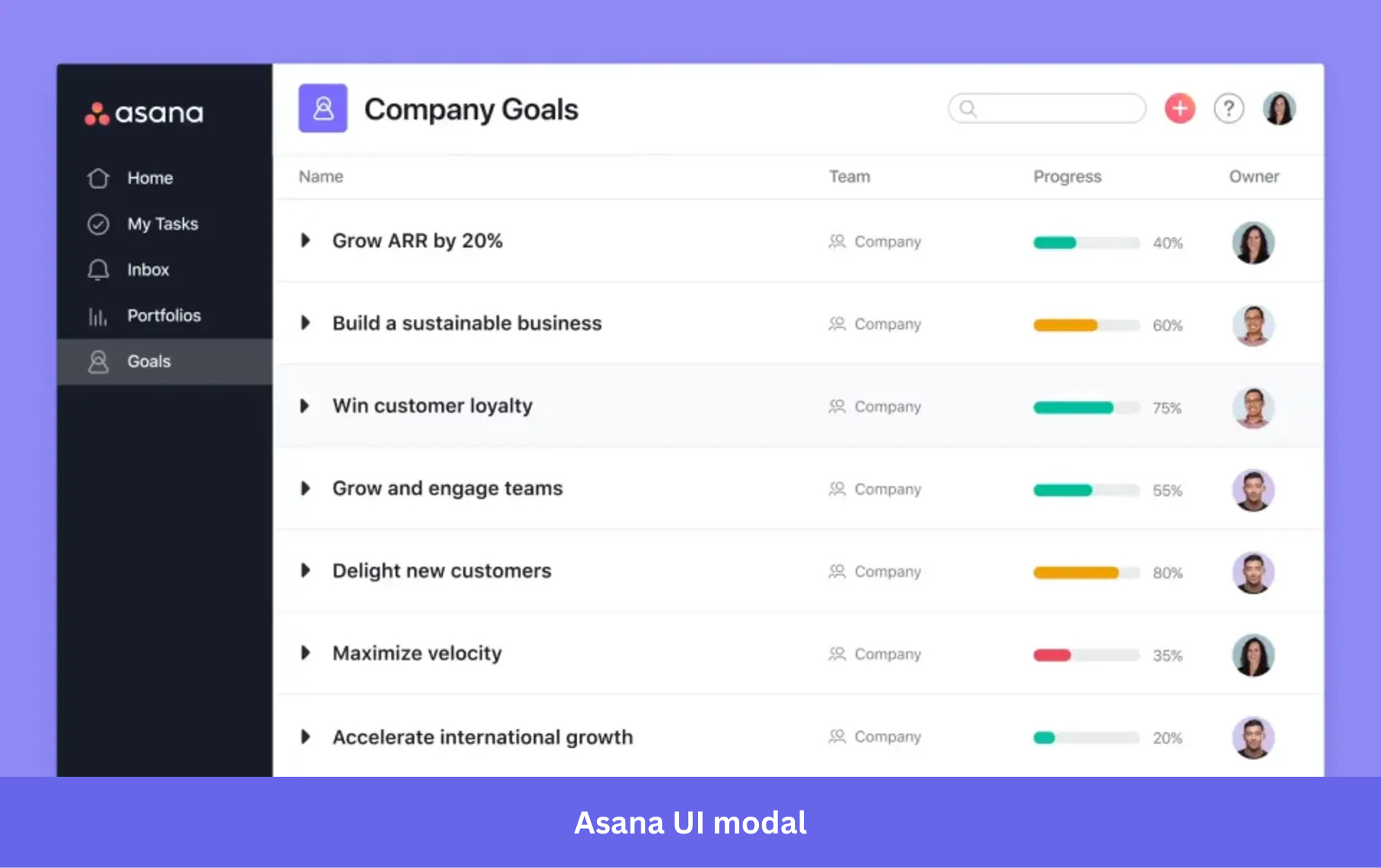Select the Home icon in sidebar
This screenshot has height=868, width=1381.
[x=98, y=177]
